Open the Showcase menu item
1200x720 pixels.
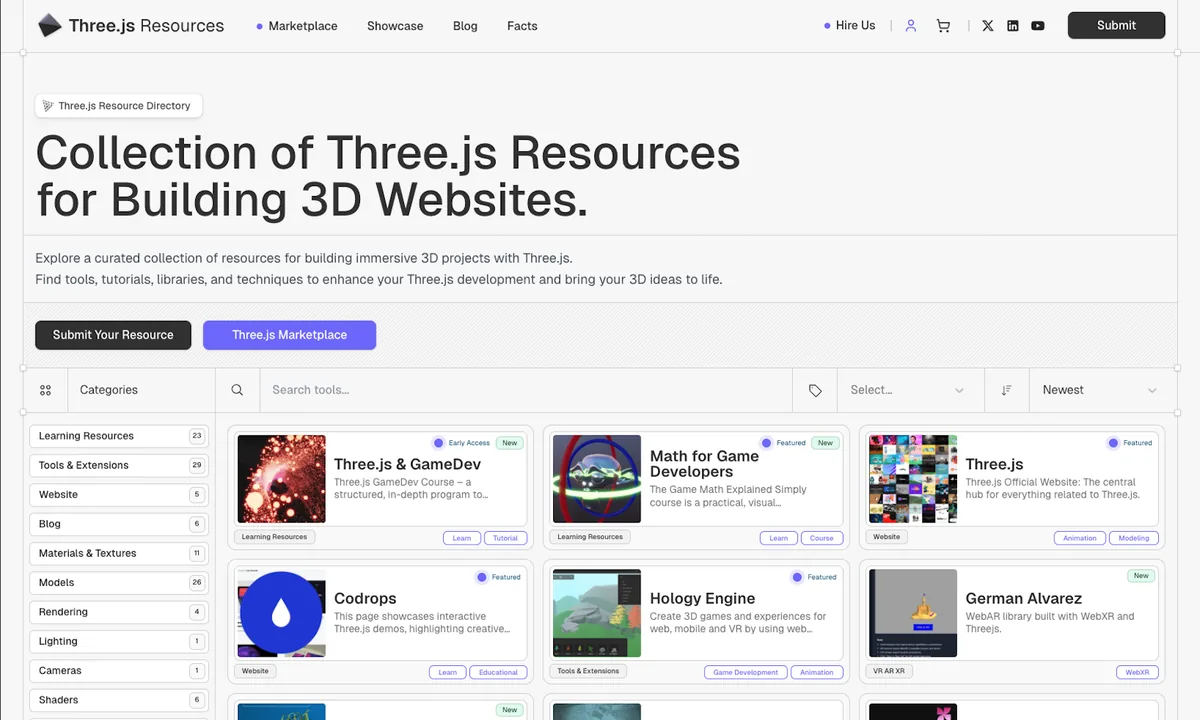point(395,26)
